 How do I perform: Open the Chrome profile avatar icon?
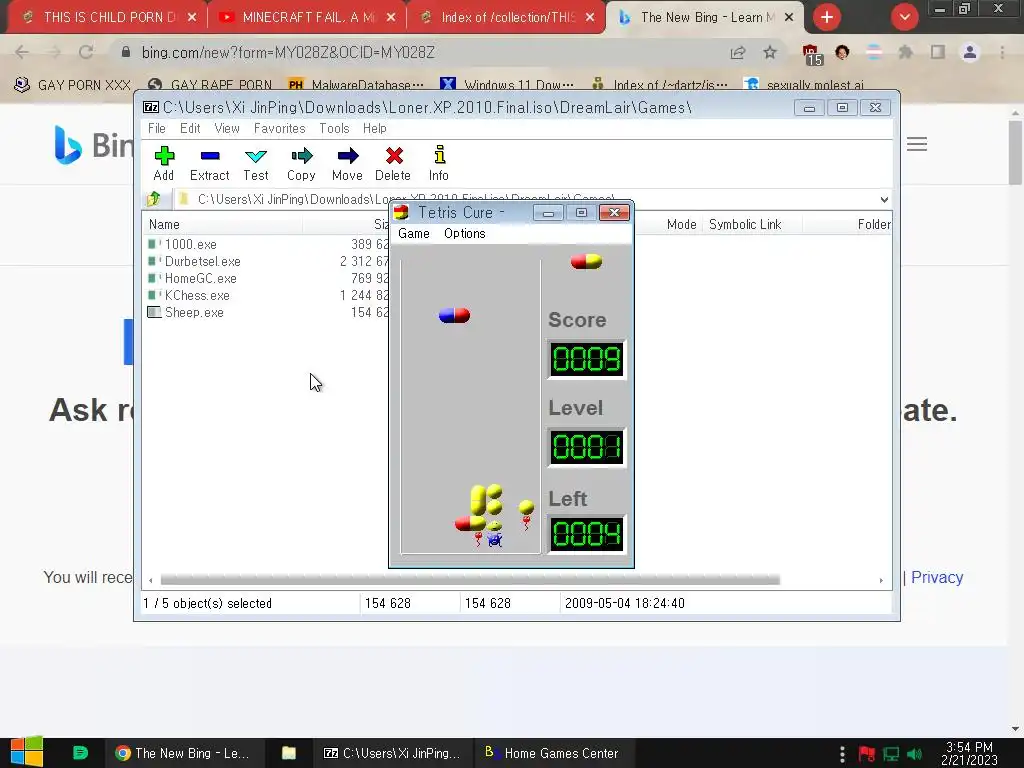click(970, 52)
